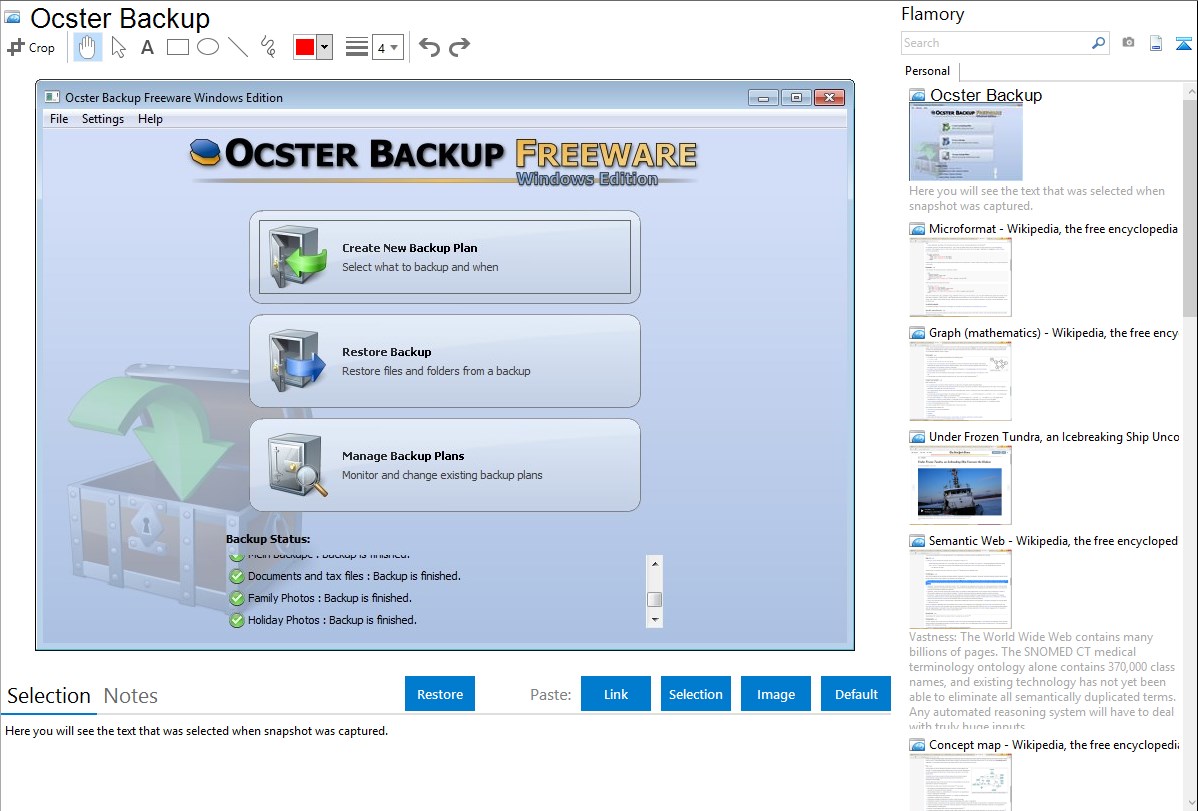1198x811 pixels.
Task: Click the line thickness icon
Action: click(357, 47)
